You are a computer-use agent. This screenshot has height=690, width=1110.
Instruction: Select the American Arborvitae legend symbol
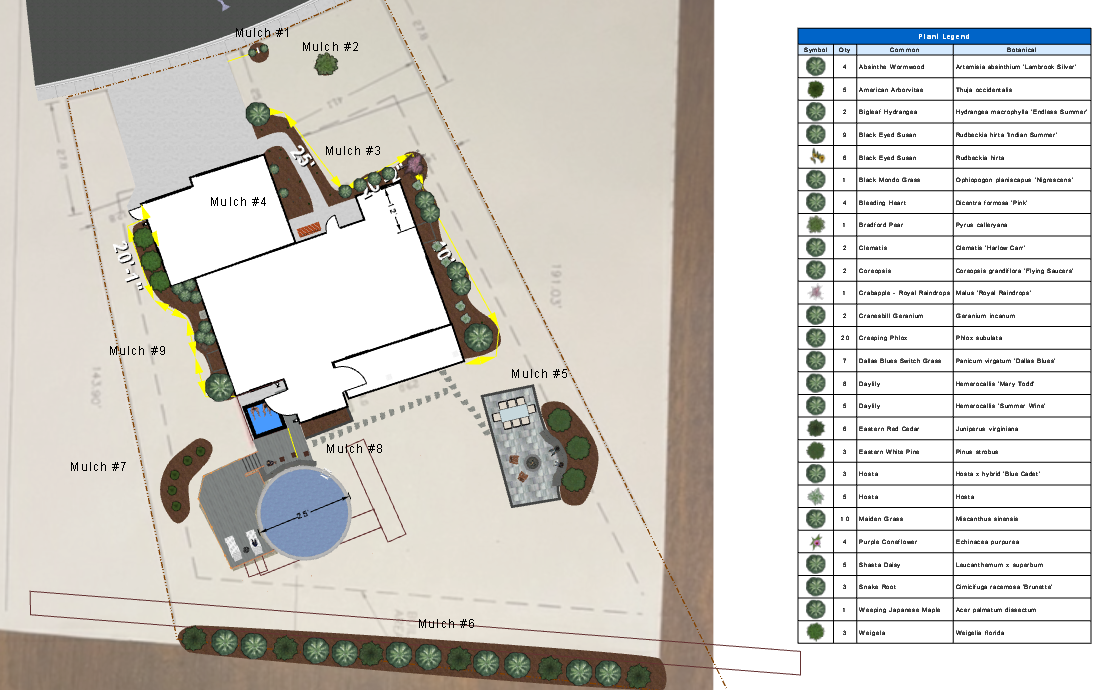click(x=816, y=88)
